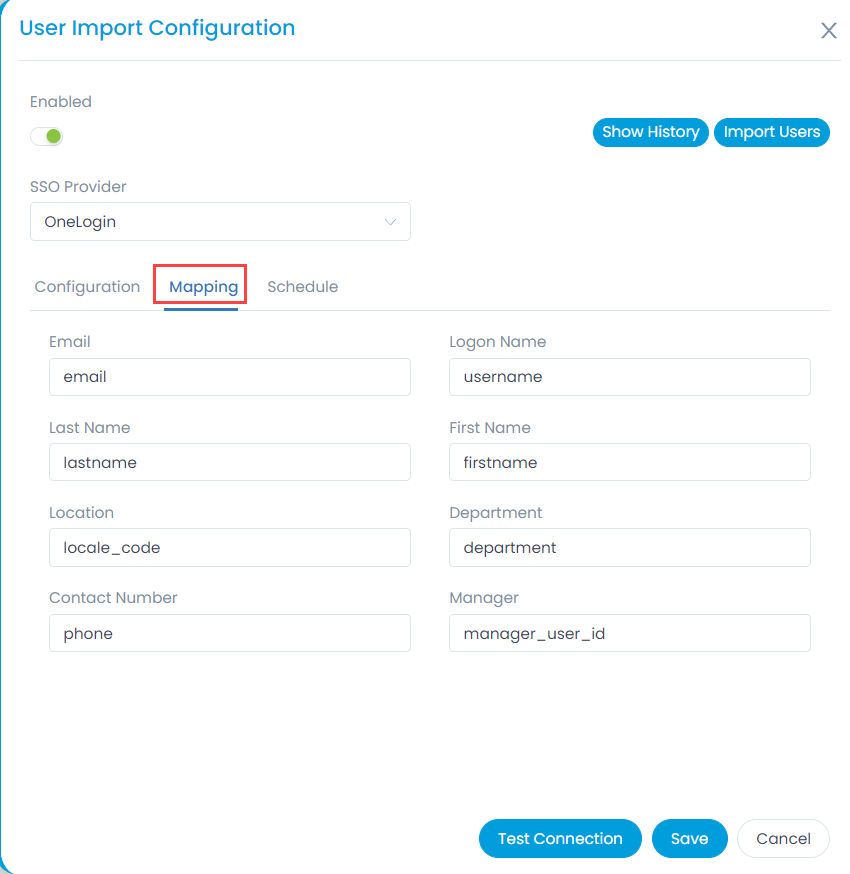Open the OneLogin provider selection box
850x874 pixels.
pos(220,222)
